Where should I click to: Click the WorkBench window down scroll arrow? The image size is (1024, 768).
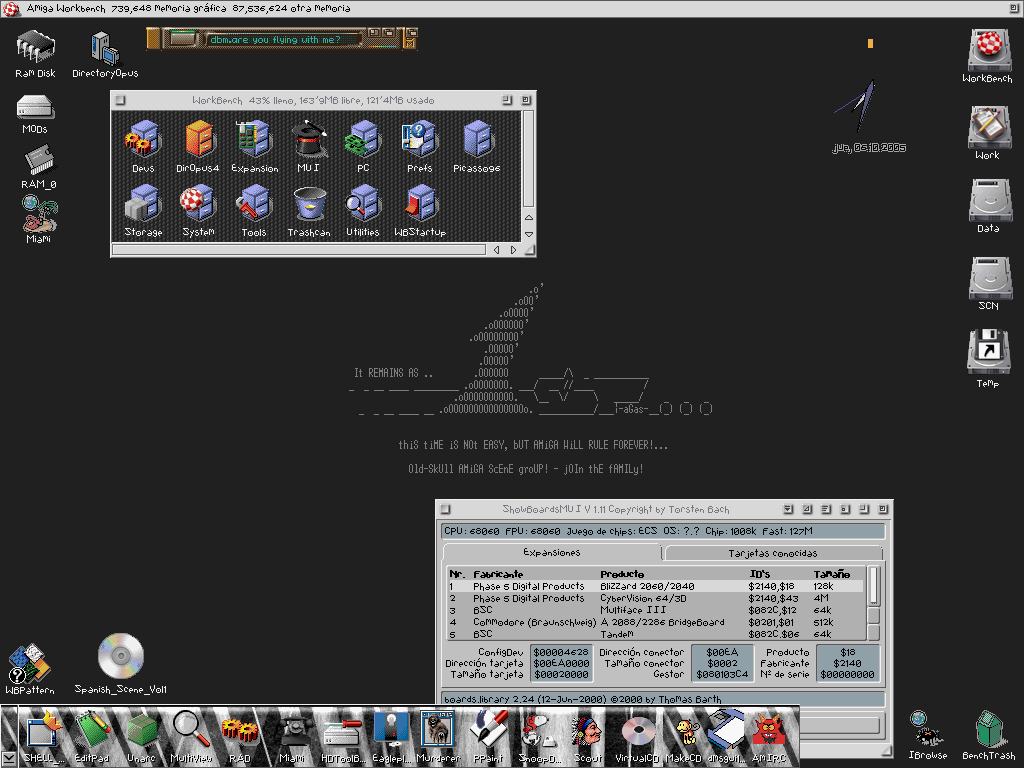point(529,234)
